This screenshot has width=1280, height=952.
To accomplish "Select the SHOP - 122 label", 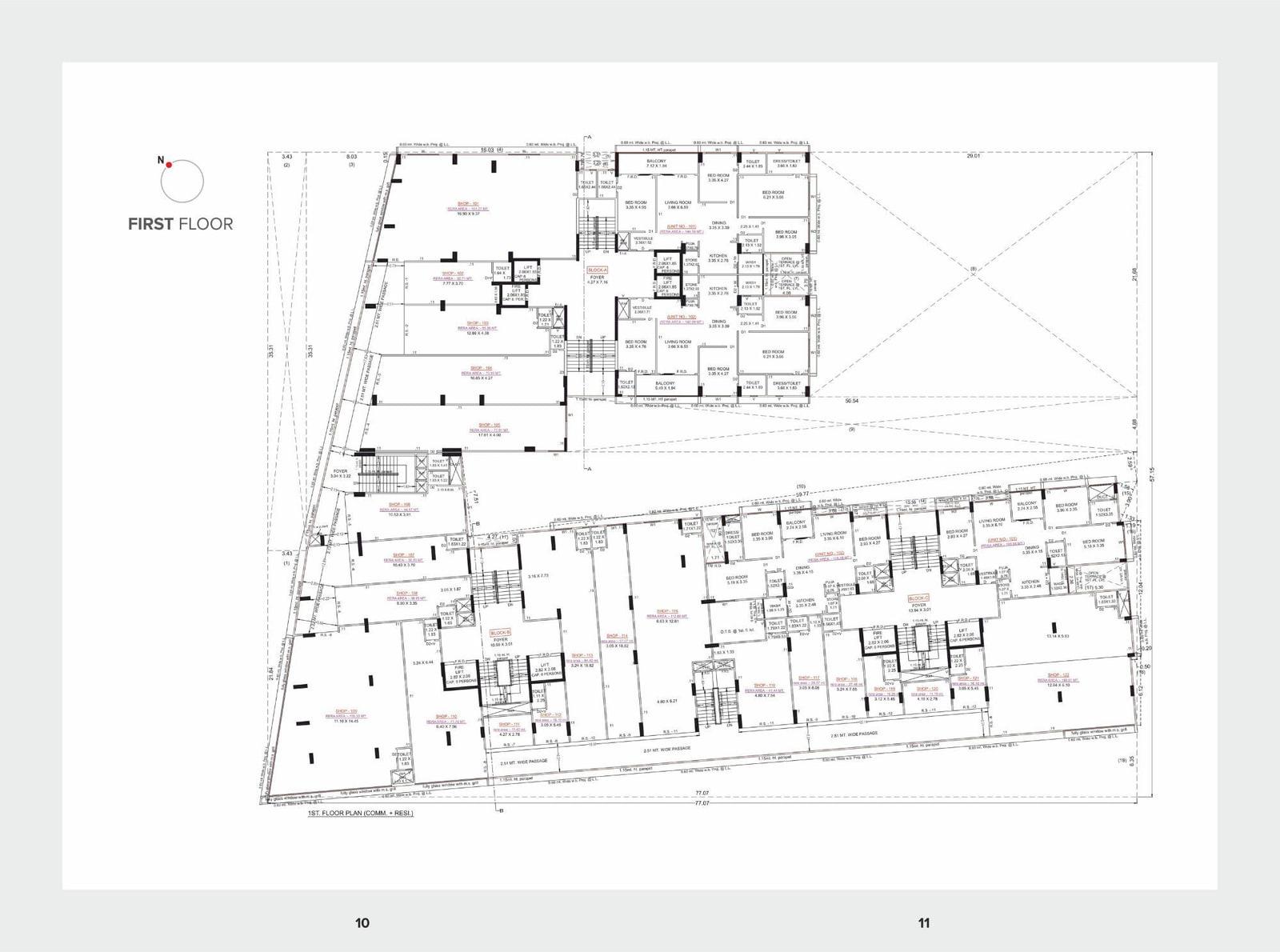I will click(x=1058, y=675).
